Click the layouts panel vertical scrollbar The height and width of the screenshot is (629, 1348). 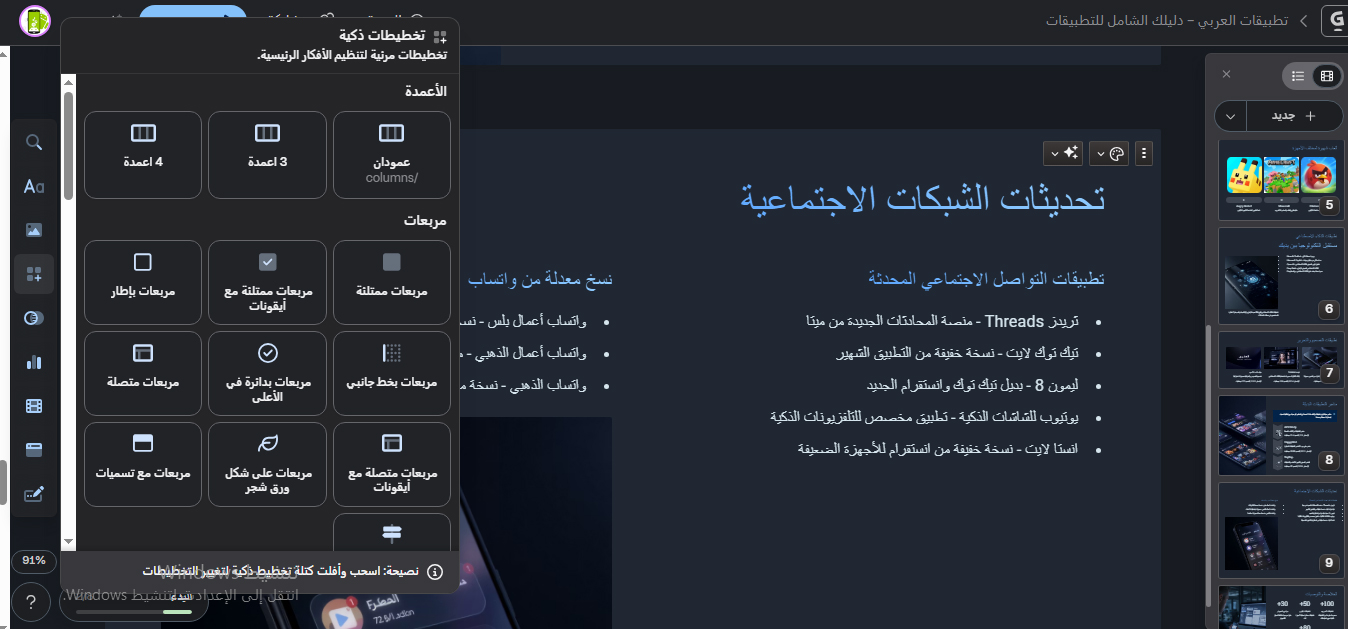68,145
